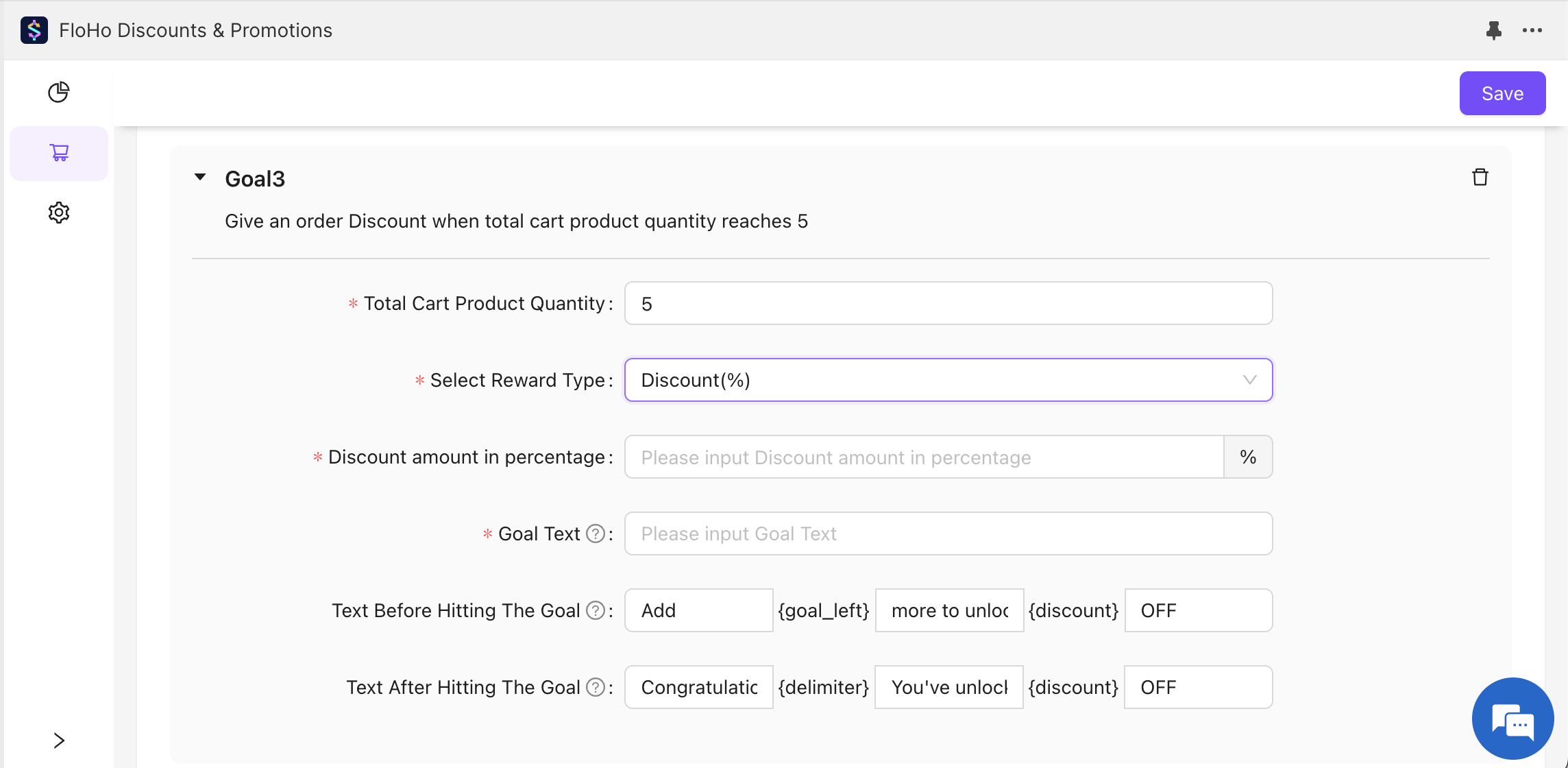Open the three-dots more options menu
1568x768 pixels.
[1532, 30]
